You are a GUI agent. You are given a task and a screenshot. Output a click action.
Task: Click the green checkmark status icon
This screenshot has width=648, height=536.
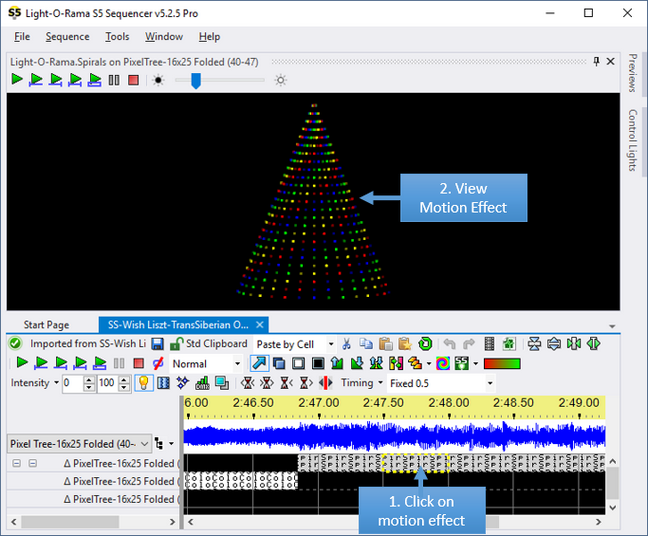(15, 344)
